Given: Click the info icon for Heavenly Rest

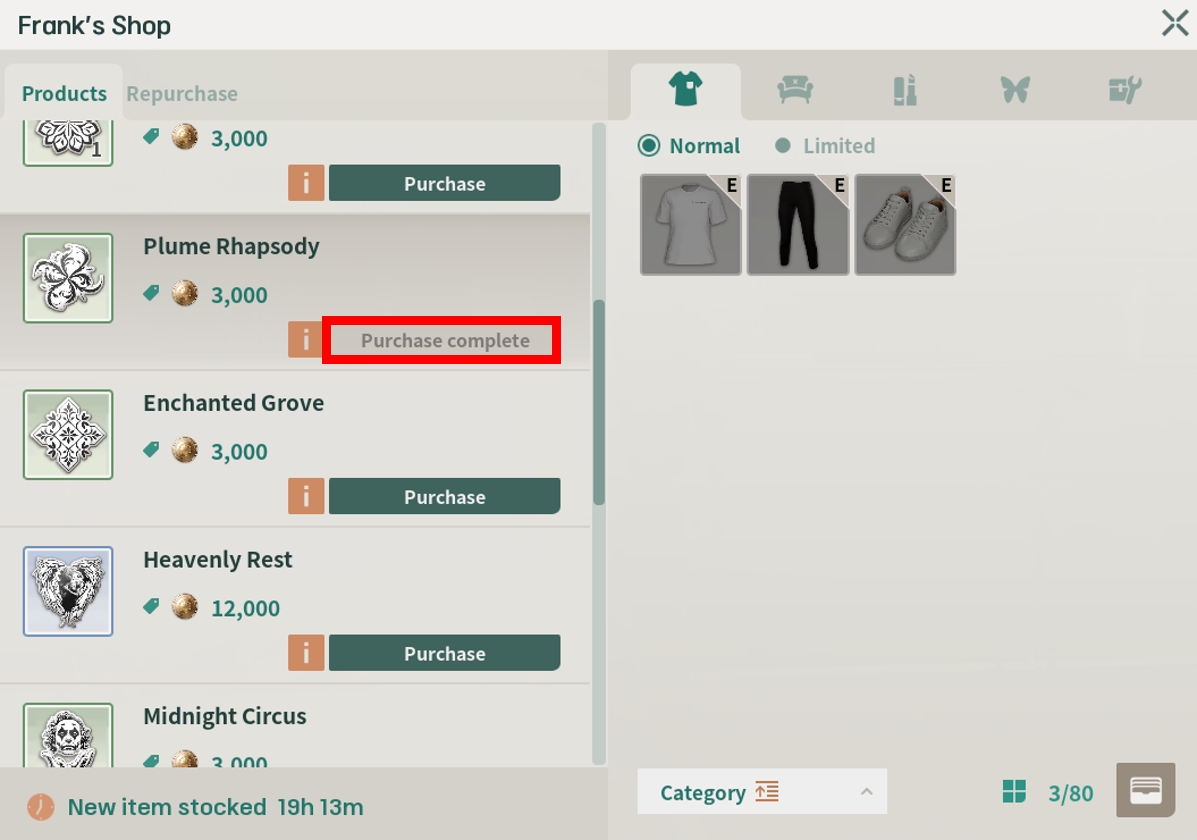Looking at the screenshot, I should [x=306, y=653].
